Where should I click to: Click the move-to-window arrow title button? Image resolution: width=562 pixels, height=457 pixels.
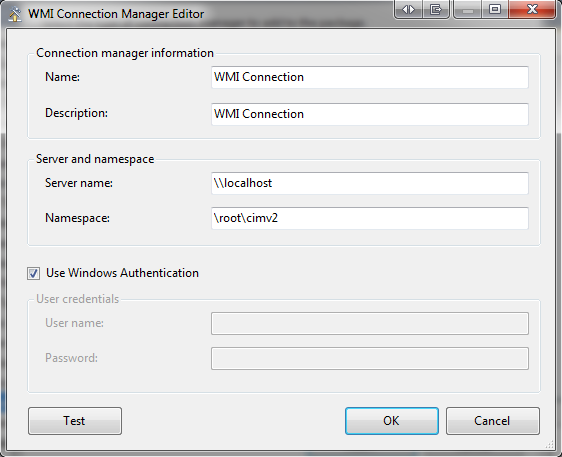point(435,9)
